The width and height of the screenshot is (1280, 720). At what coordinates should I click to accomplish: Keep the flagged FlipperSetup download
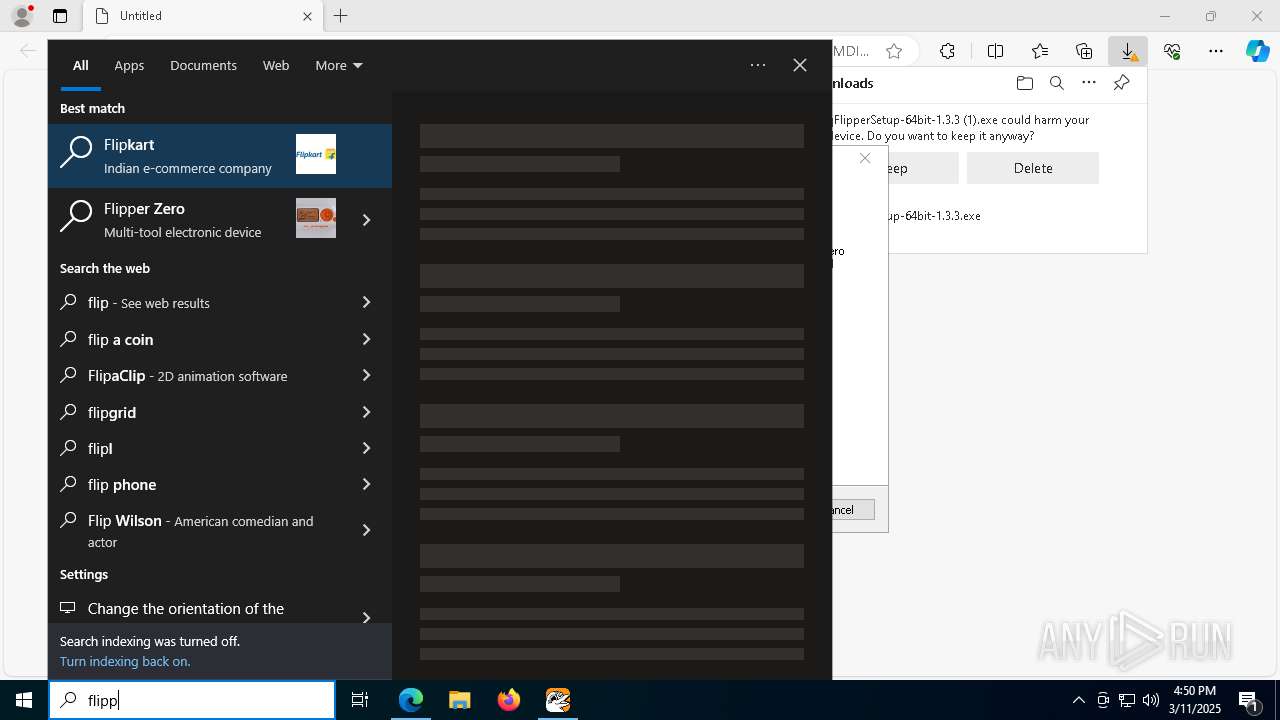[x=895, y=168]
